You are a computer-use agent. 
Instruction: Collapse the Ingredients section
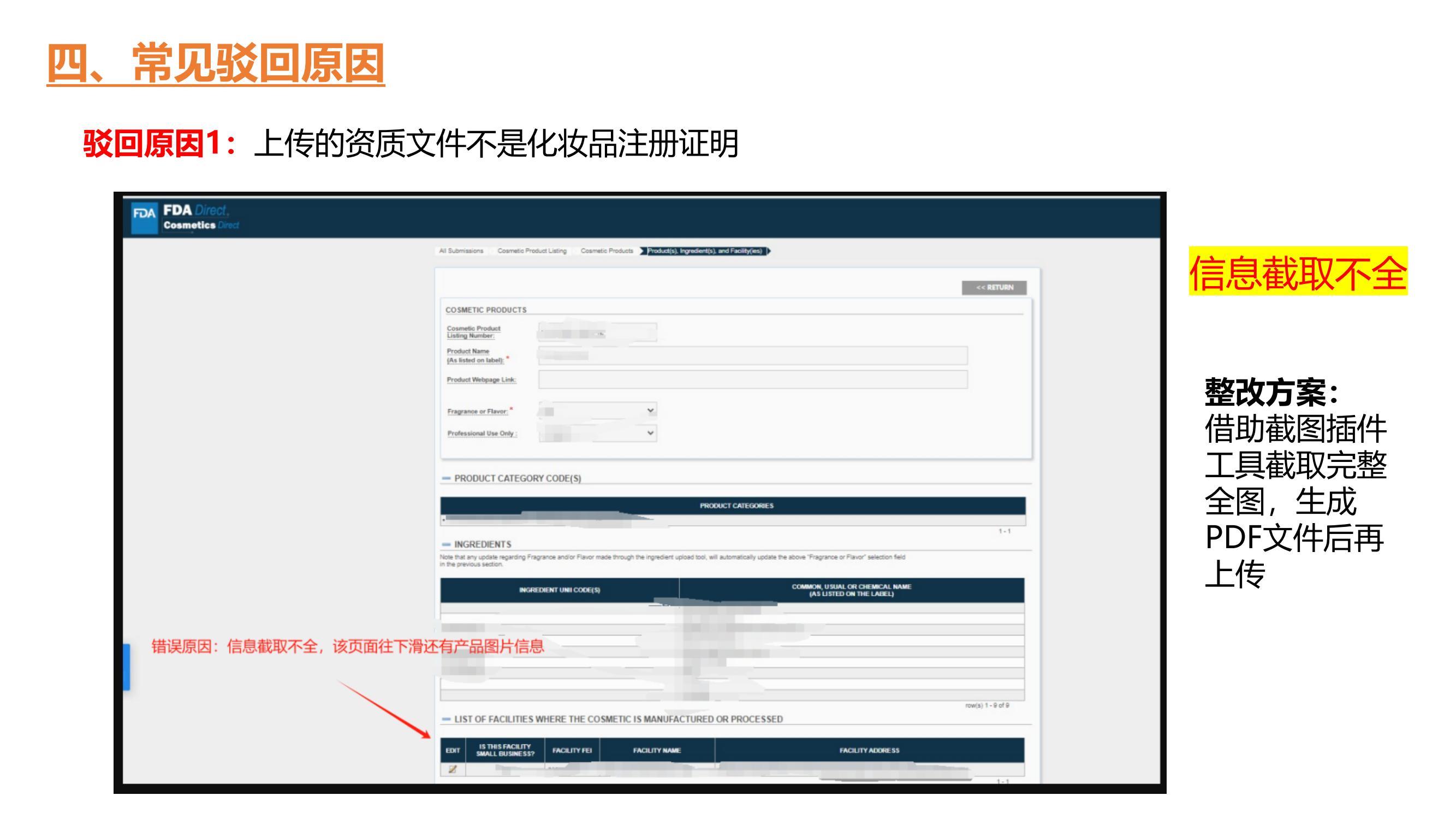pos(447,544)
